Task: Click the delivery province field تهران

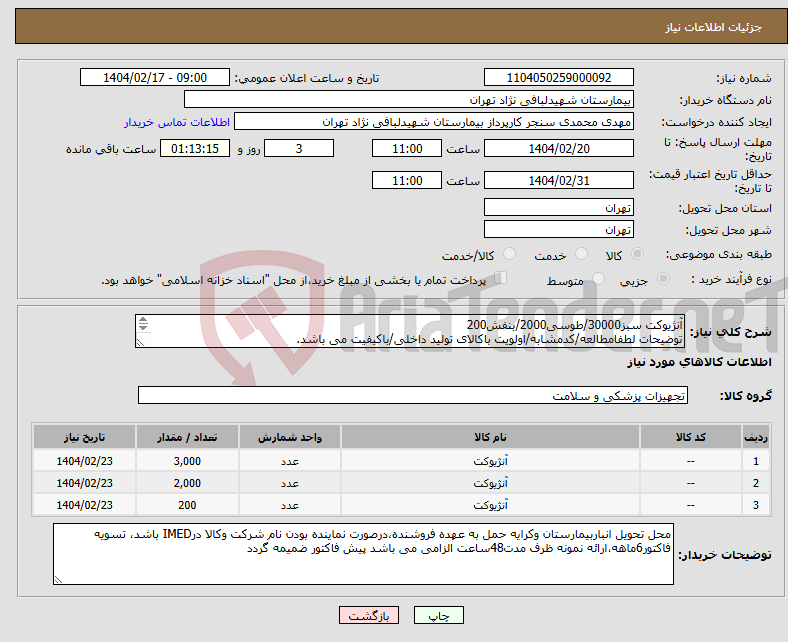Action: coord(559,207)
